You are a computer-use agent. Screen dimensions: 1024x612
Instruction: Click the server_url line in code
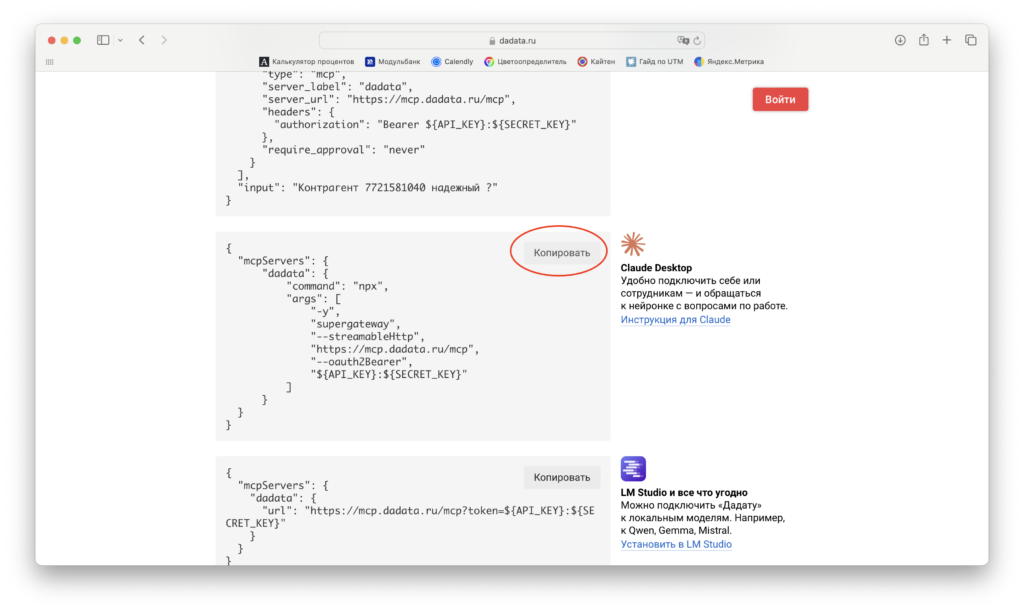pyautogui.click(x=389, y=99)
